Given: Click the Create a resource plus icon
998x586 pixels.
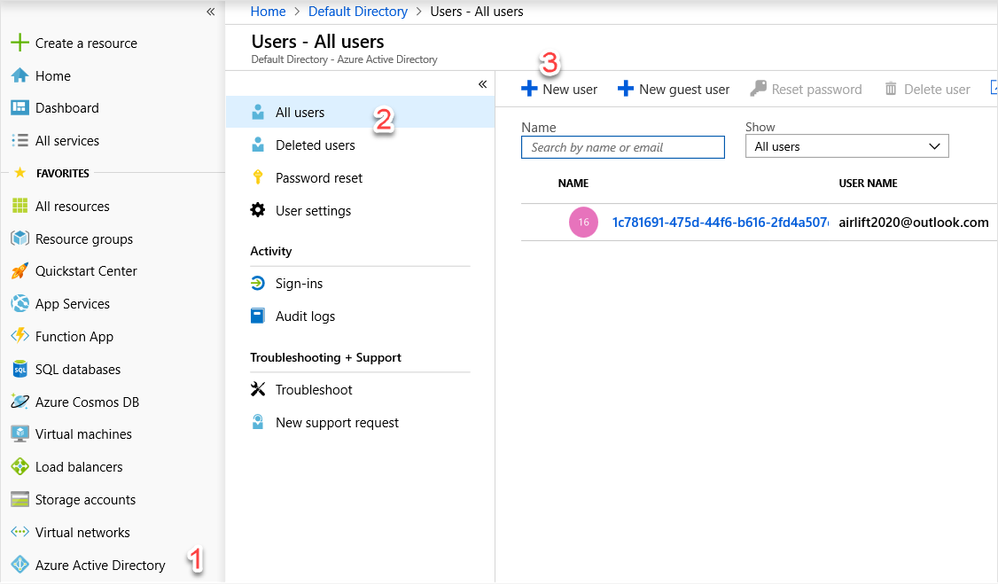Looking at the screenshot, I should 19,43.
